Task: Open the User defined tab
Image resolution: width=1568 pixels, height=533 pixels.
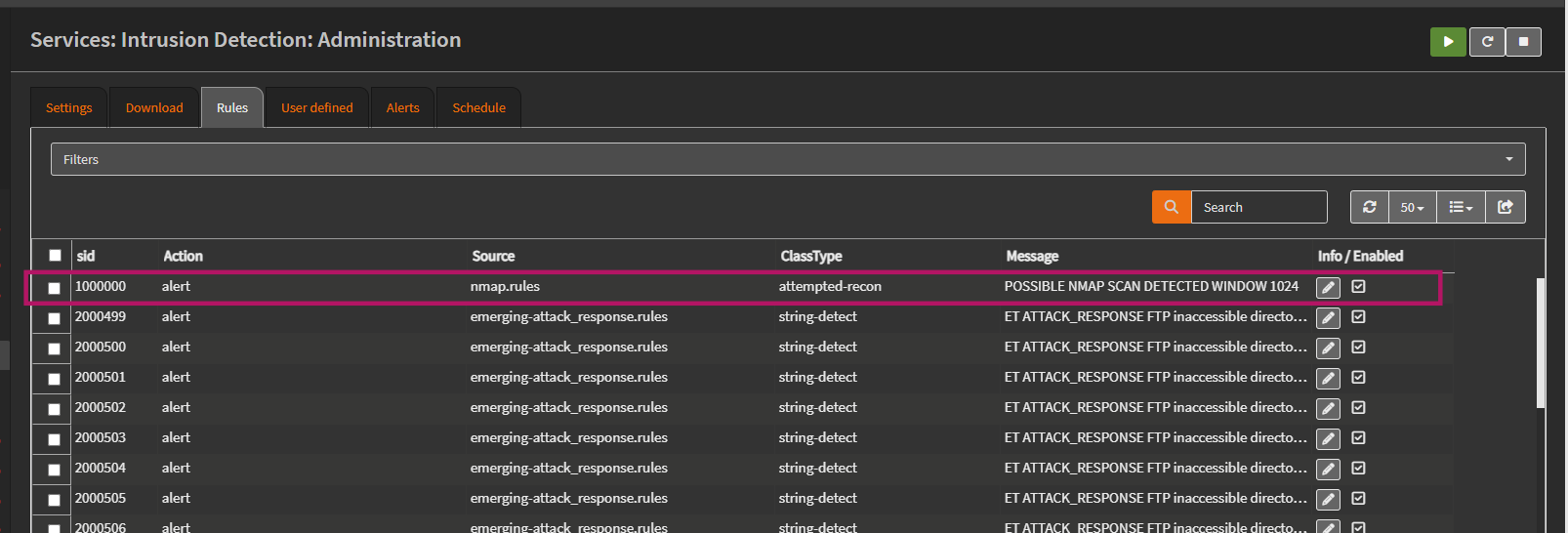Action: [x=316, y=107]
